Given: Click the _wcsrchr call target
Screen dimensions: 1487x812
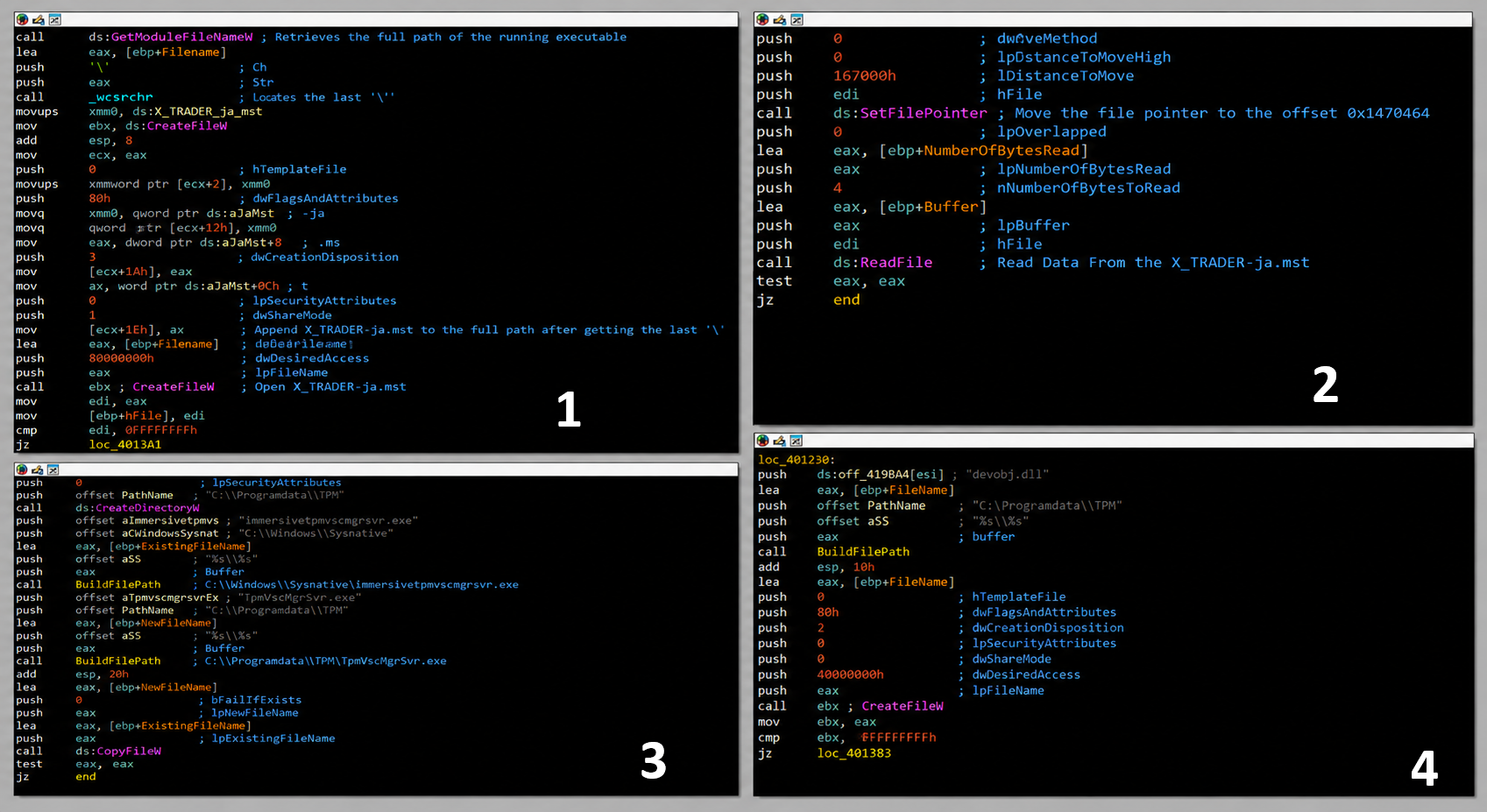Looking at the screenshot, I should tap(121, 97).
